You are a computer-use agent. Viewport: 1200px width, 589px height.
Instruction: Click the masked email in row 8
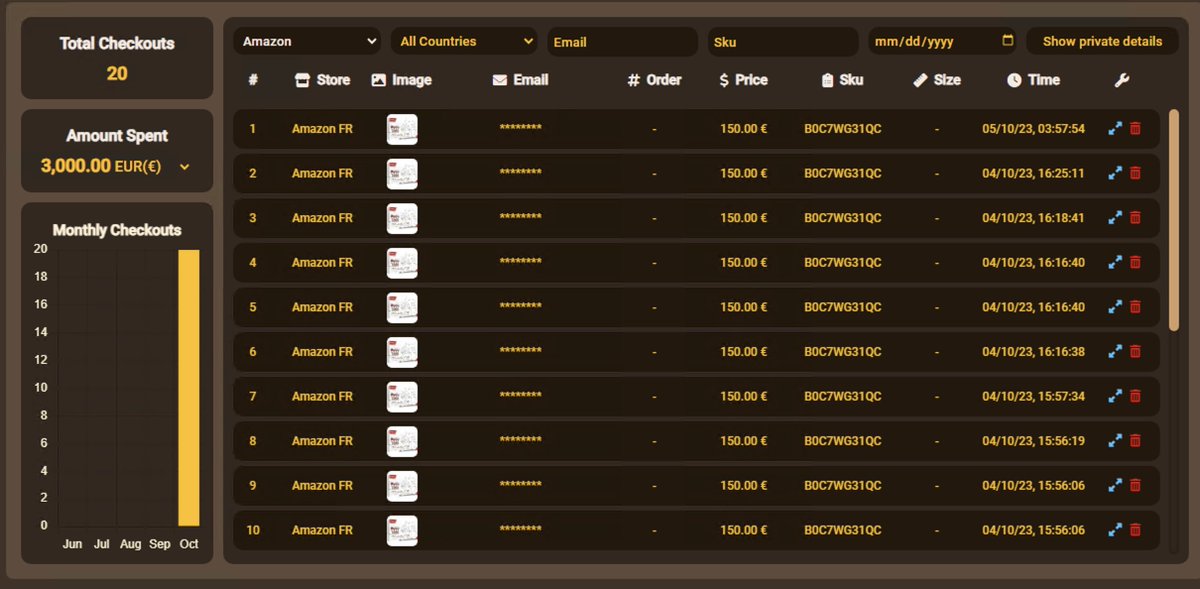coord(520,441)
